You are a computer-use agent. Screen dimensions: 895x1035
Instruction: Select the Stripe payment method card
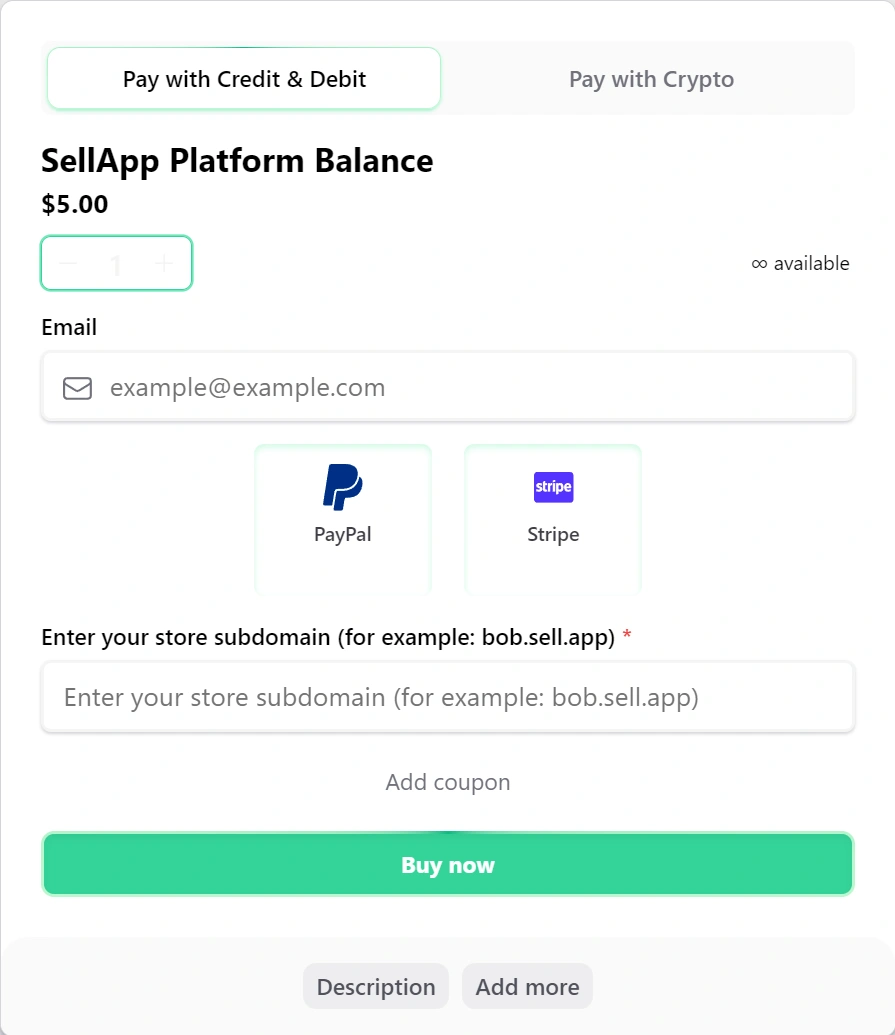point(553,518)
